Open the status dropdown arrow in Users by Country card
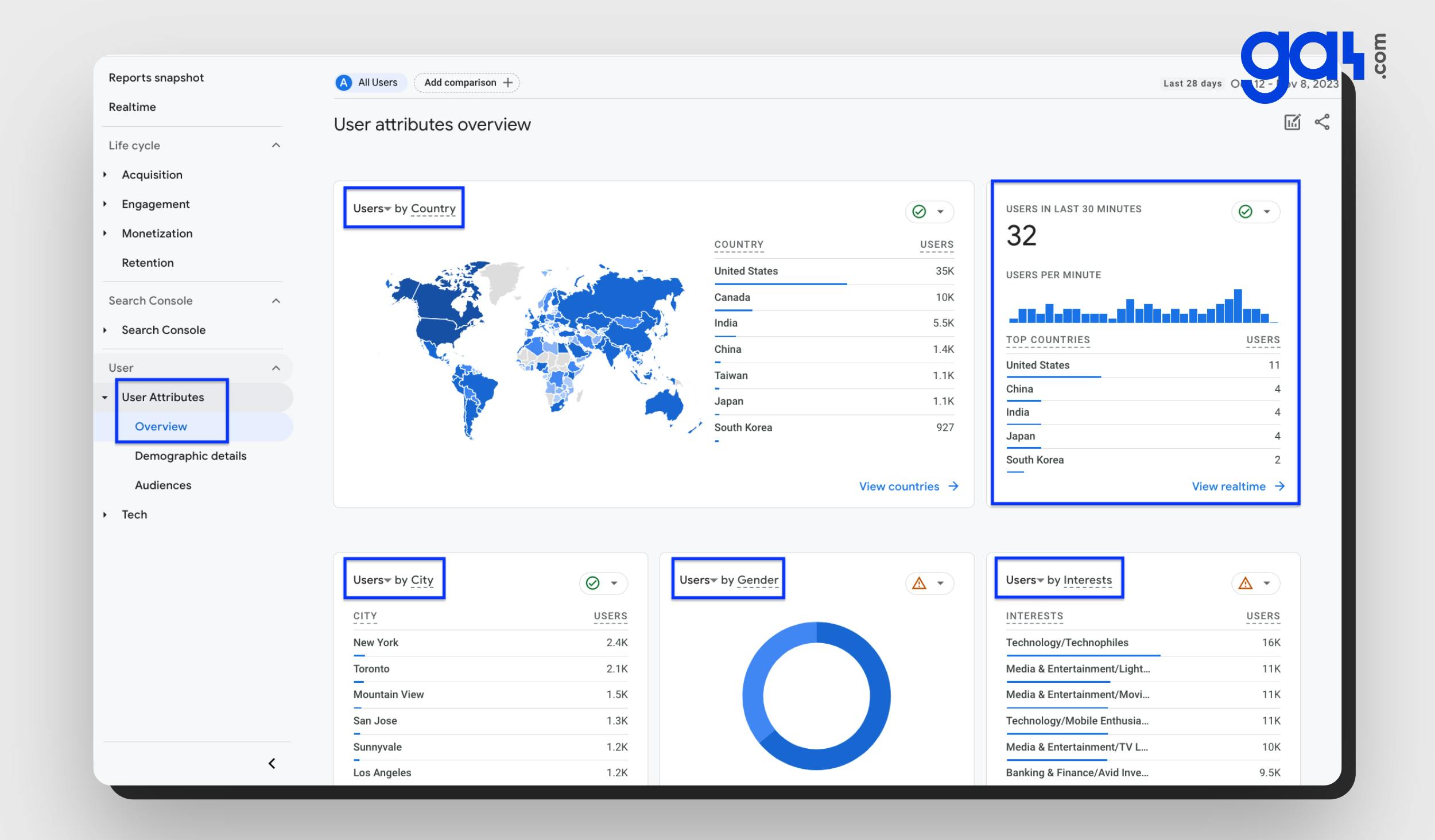The image size is (1435, 840). (940, 212)
